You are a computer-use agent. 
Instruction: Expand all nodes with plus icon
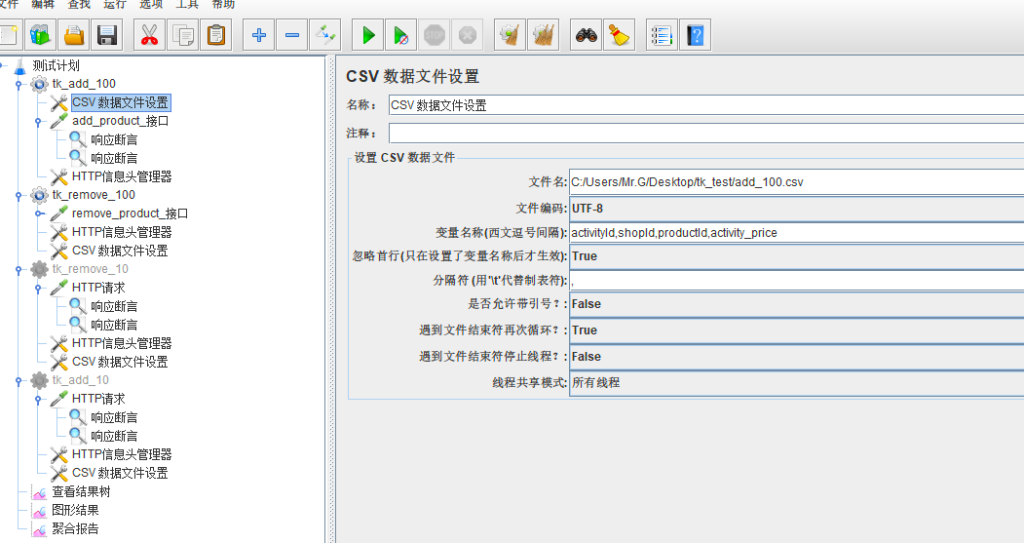point(259,35)
